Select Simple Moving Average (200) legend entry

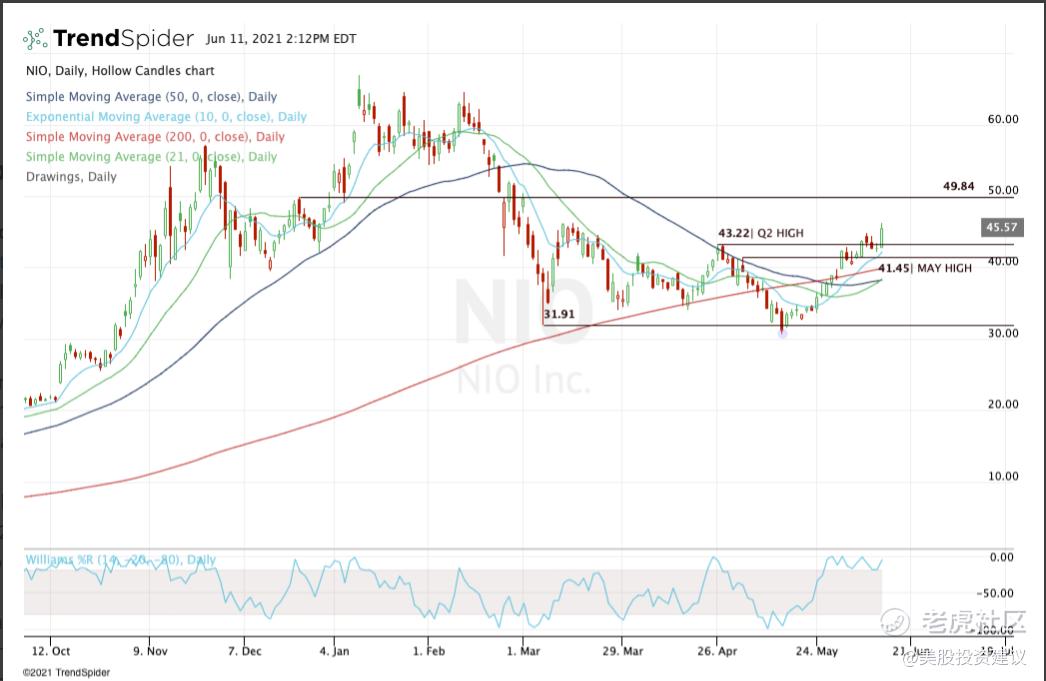pyautogui.click(x=155, y=137)
